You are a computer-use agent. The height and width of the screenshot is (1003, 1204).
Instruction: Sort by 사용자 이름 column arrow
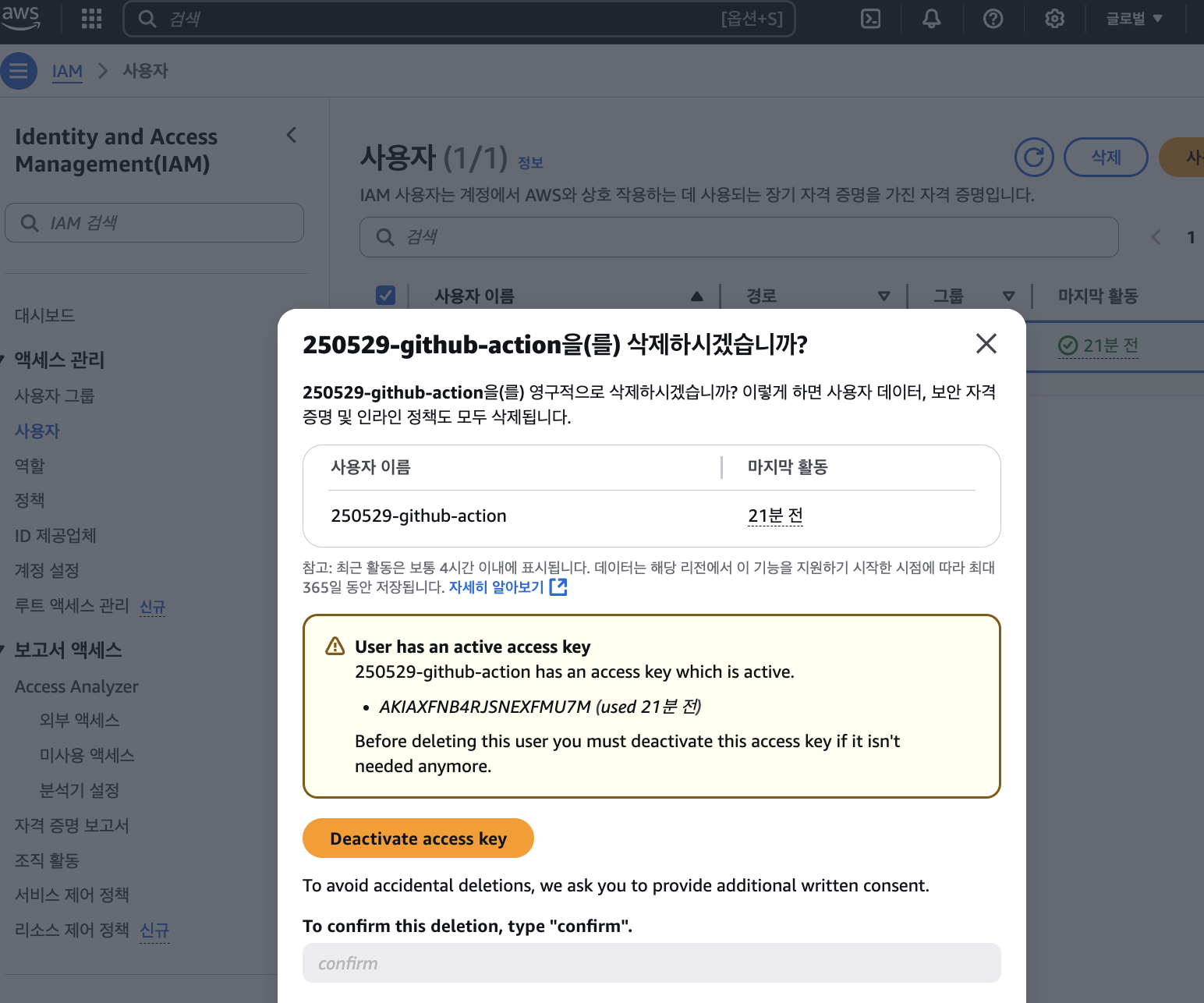[697, 296]
